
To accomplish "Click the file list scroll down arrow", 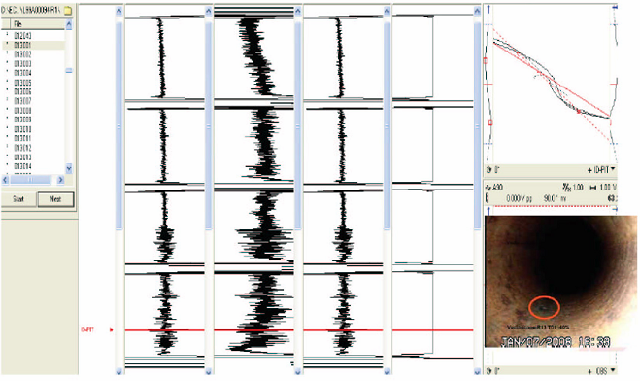I will click(69, 168).
